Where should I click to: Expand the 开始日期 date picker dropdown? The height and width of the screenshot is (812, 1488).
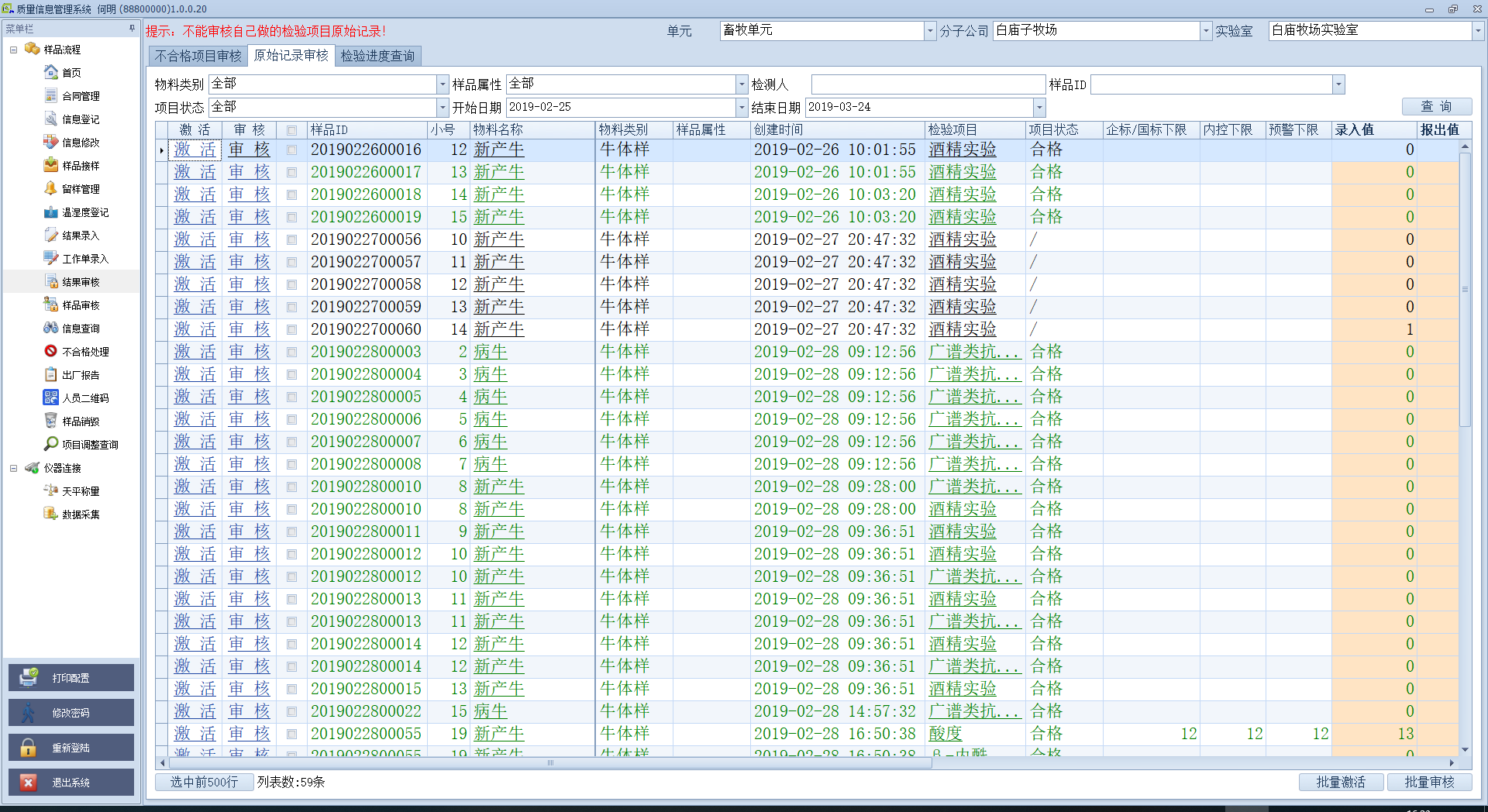[742, 108]
